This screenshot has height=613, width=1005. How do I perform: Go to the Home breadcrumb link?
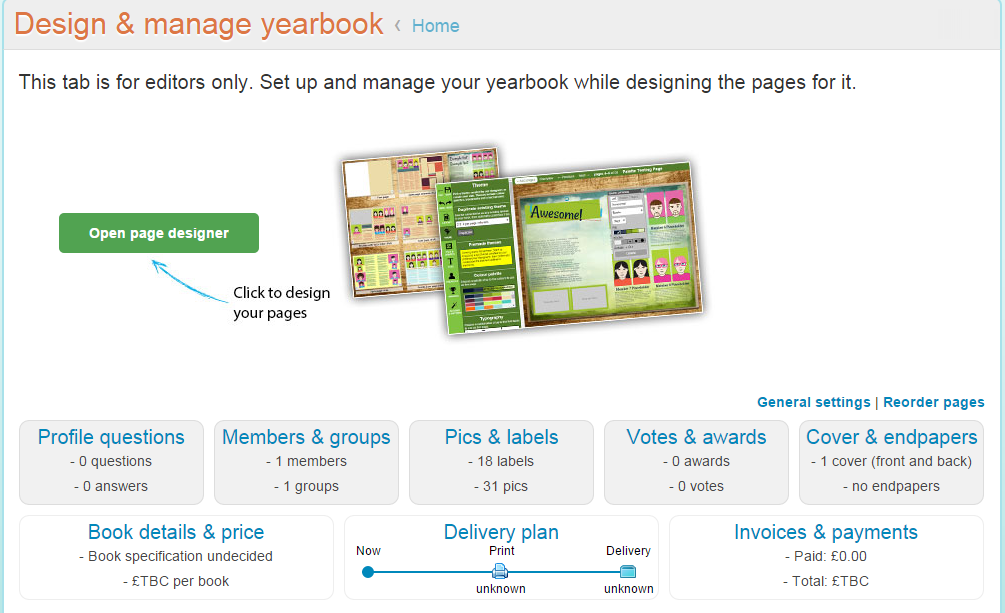coord(435,26)
